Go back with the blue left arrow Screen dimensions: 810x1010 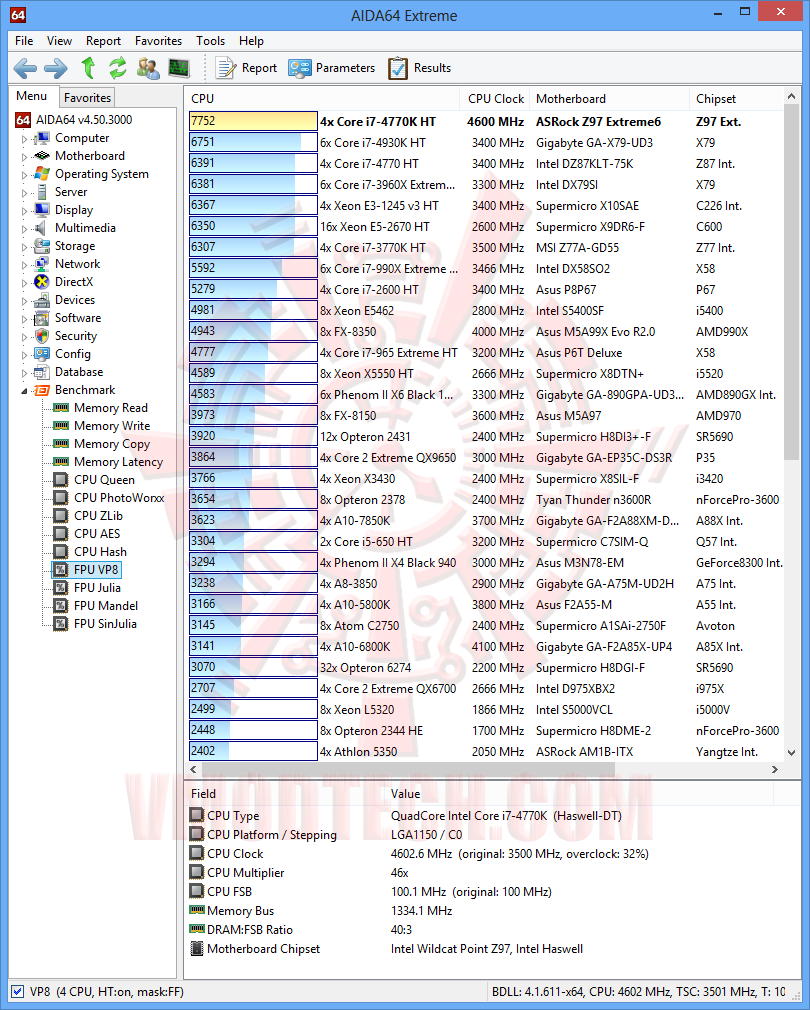click(x=25, y=68)
